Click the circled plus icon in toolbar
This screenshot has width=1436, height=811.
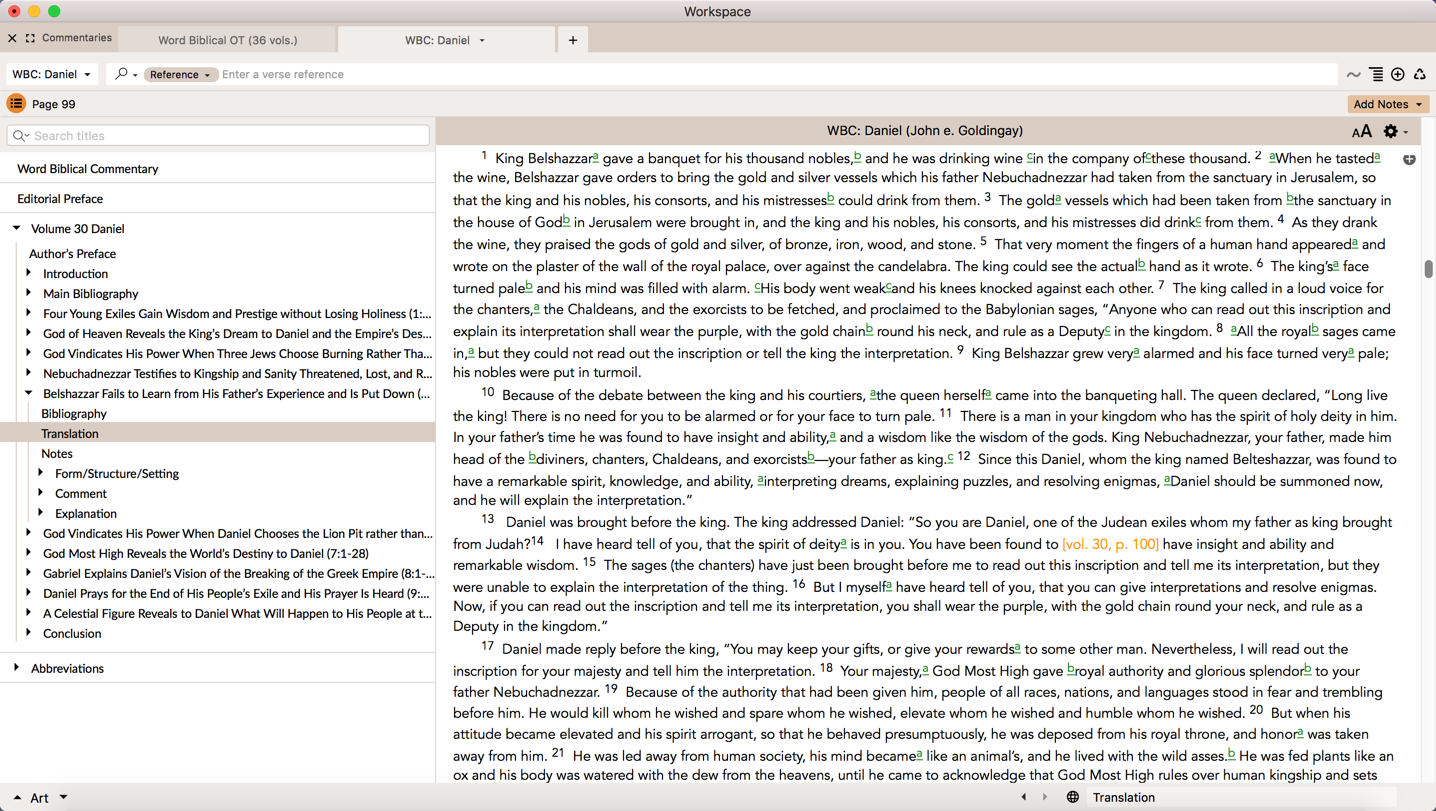(x=1398, y=75)
